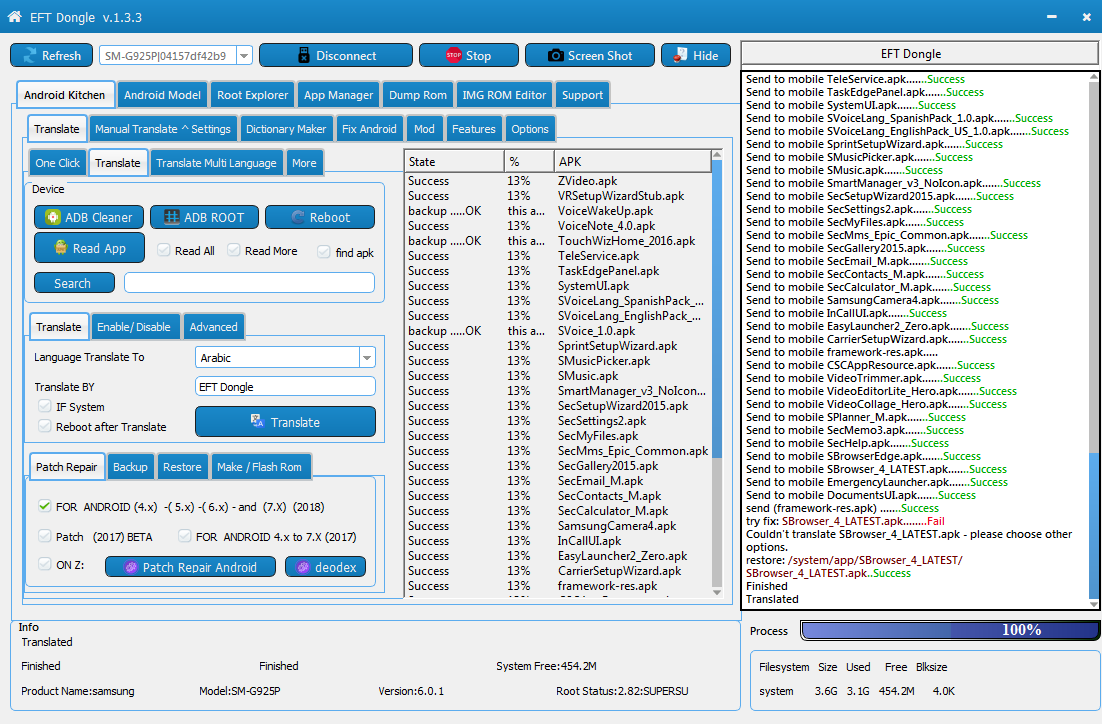Open the Advanced tab

214,327
